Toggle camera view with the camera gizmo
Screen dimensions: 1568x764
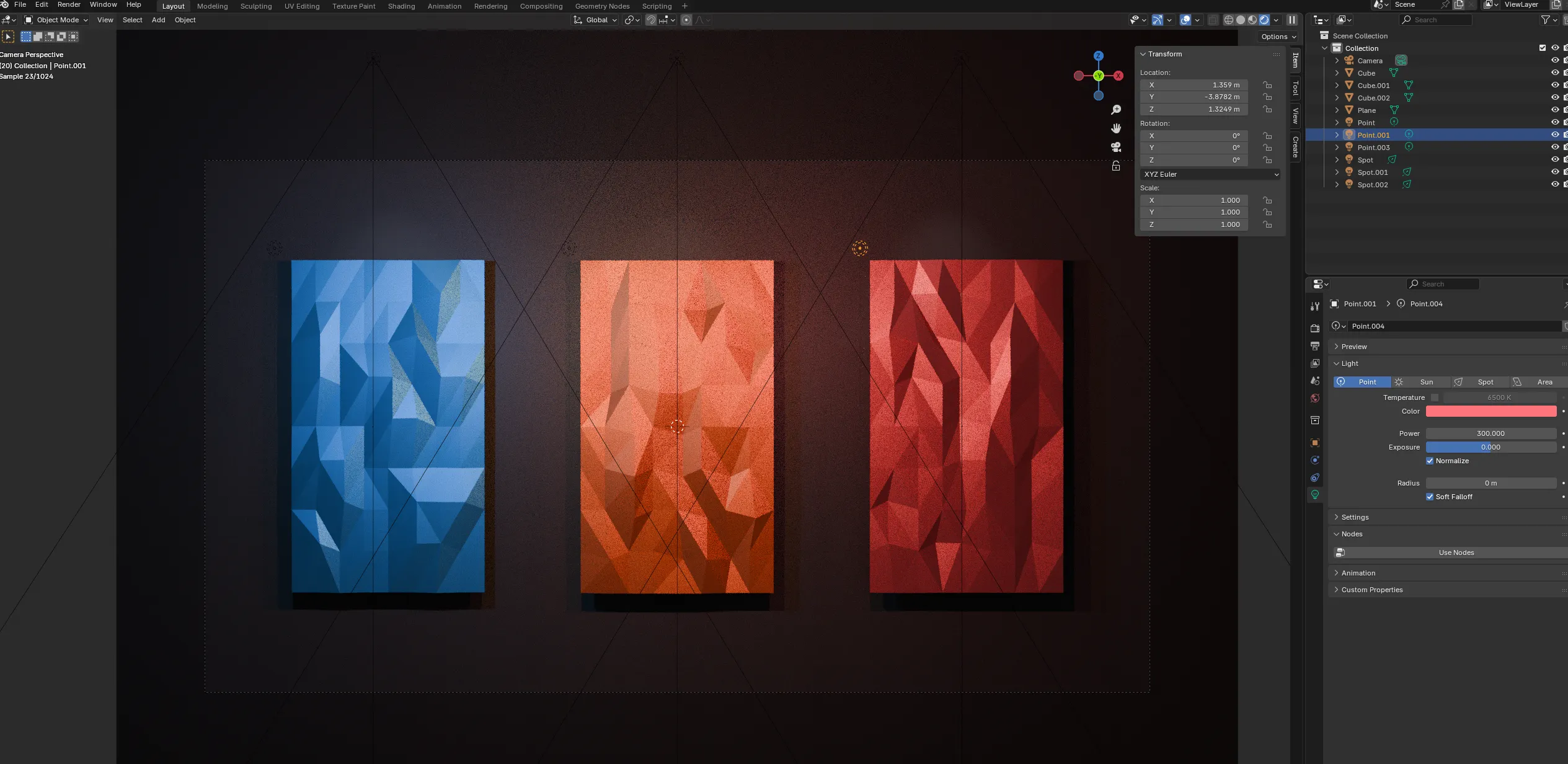[1116, 147]
